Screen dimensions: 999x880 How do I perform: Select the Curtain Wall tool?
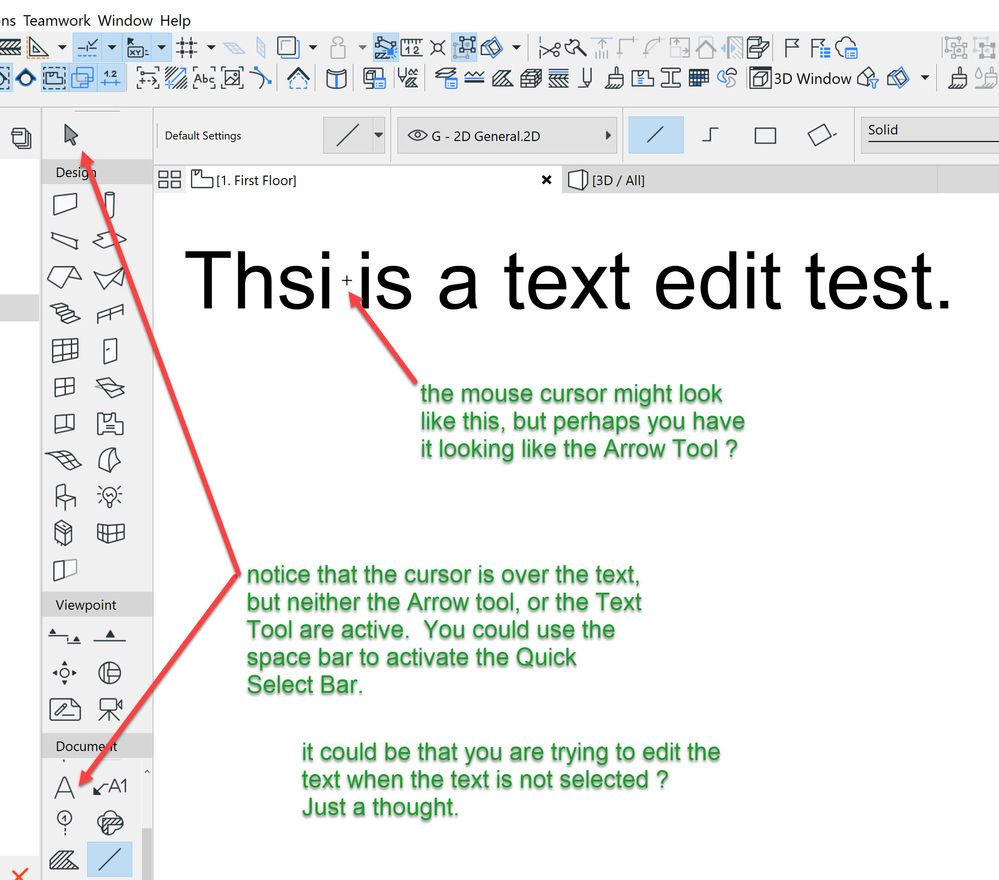[65, 350]
